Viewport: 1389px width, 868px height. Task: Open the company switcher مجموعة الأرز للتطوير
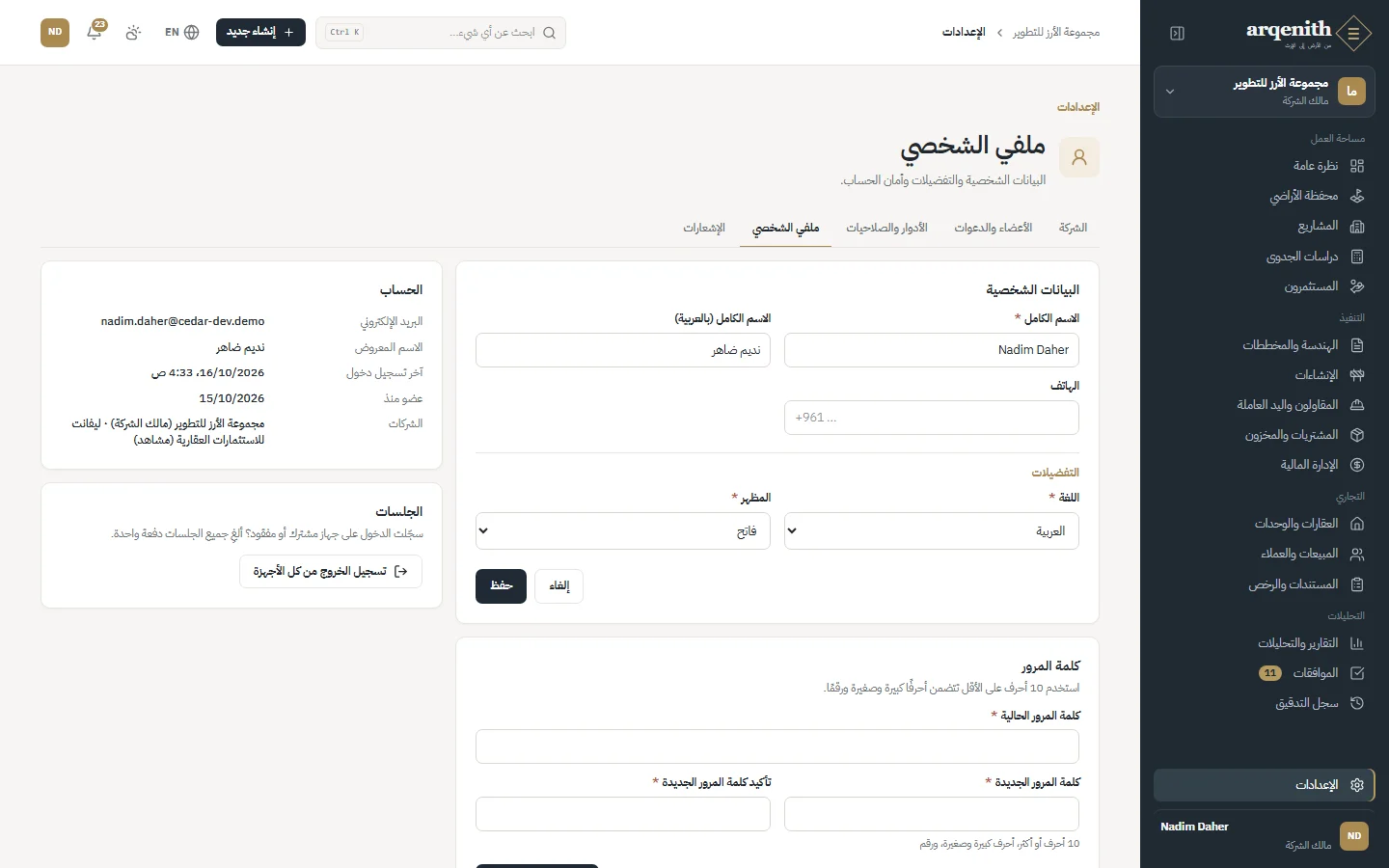coord(1265,92)
